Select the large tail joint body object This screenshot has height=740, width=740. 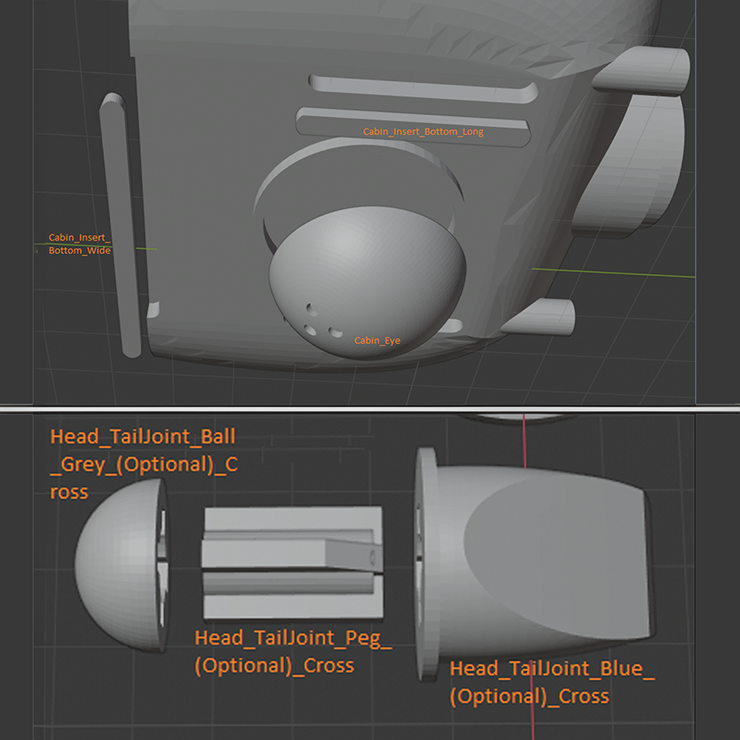coord(543,562)
